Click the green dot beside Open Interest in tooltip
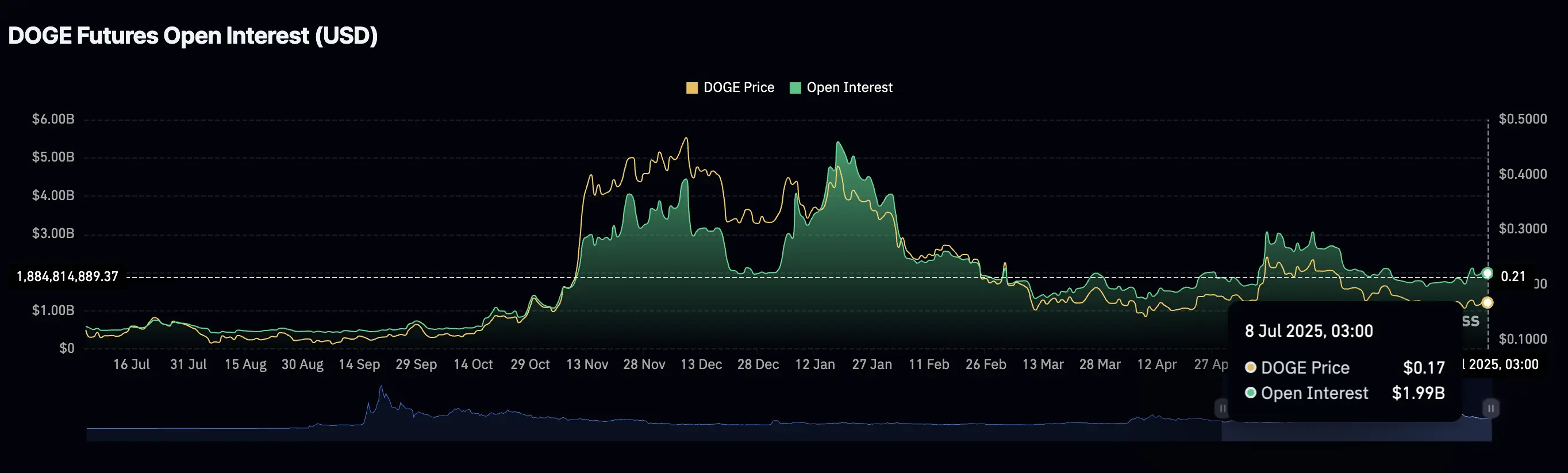The image size is (1568, 473). [1251, 393]
